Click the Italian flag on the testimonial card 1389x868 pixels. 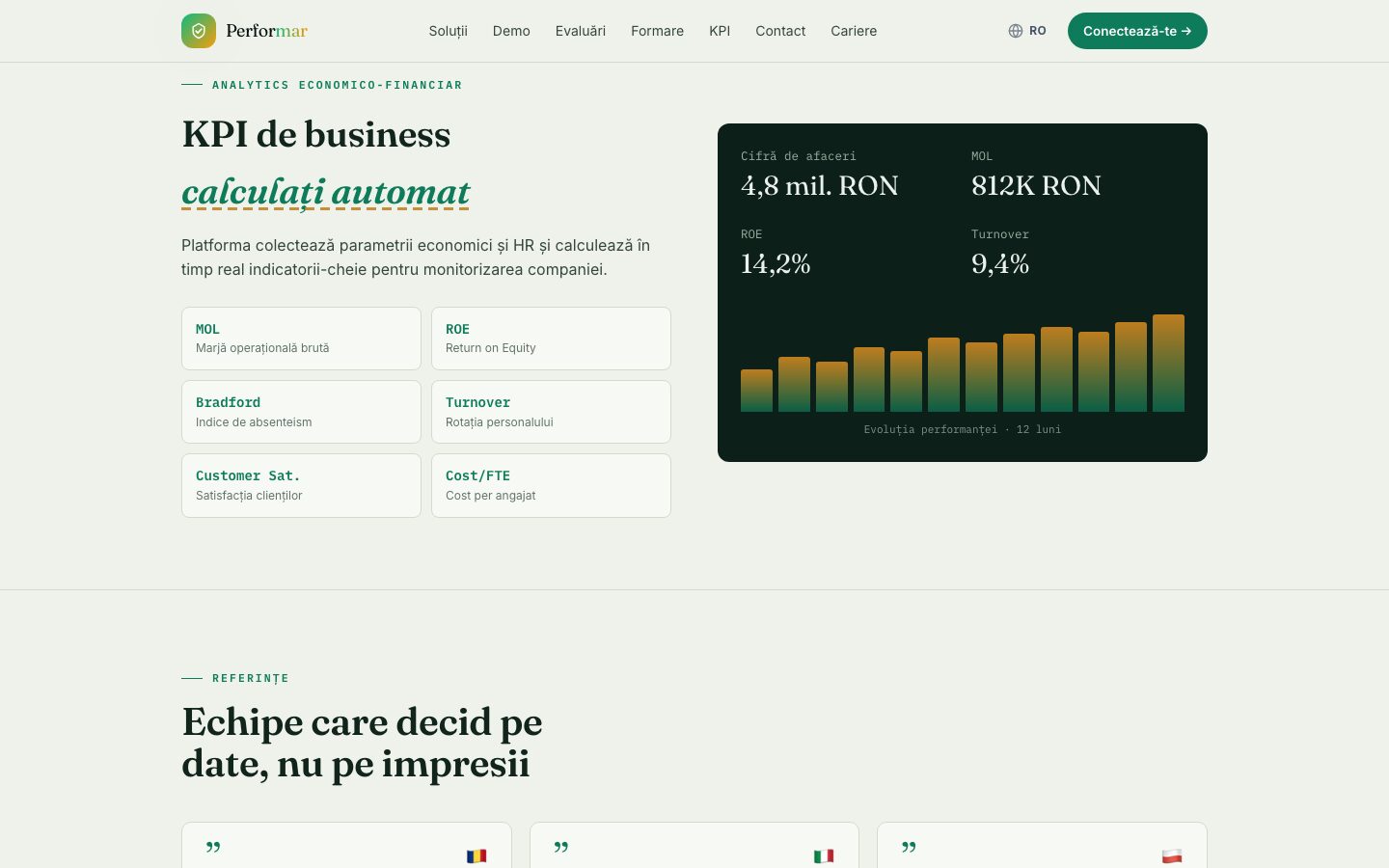pos(824,855)
